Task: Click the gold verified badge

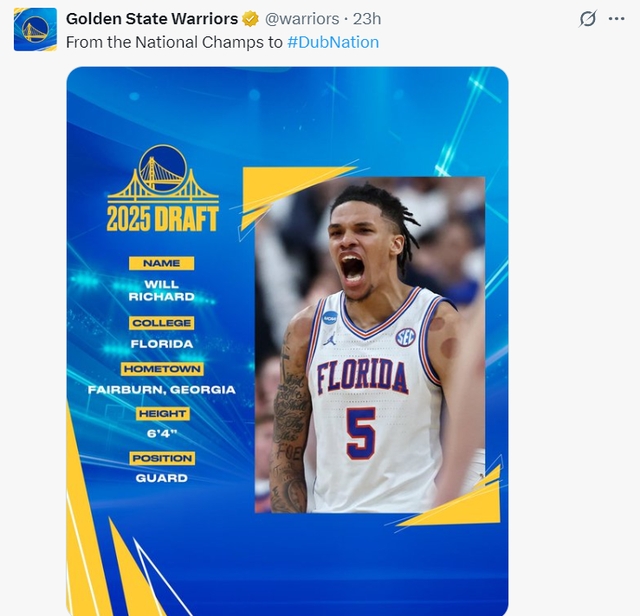Action: click(251, 19)
